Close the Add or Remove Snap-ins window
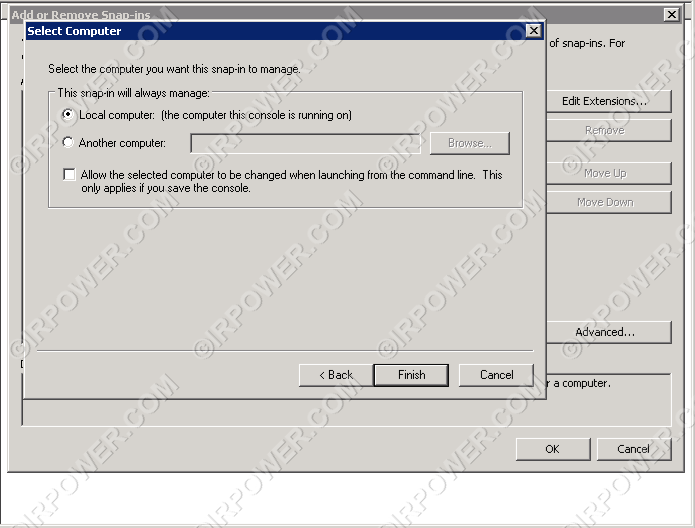The height and width of the screenshot is (528, 695). click(671, 15)
